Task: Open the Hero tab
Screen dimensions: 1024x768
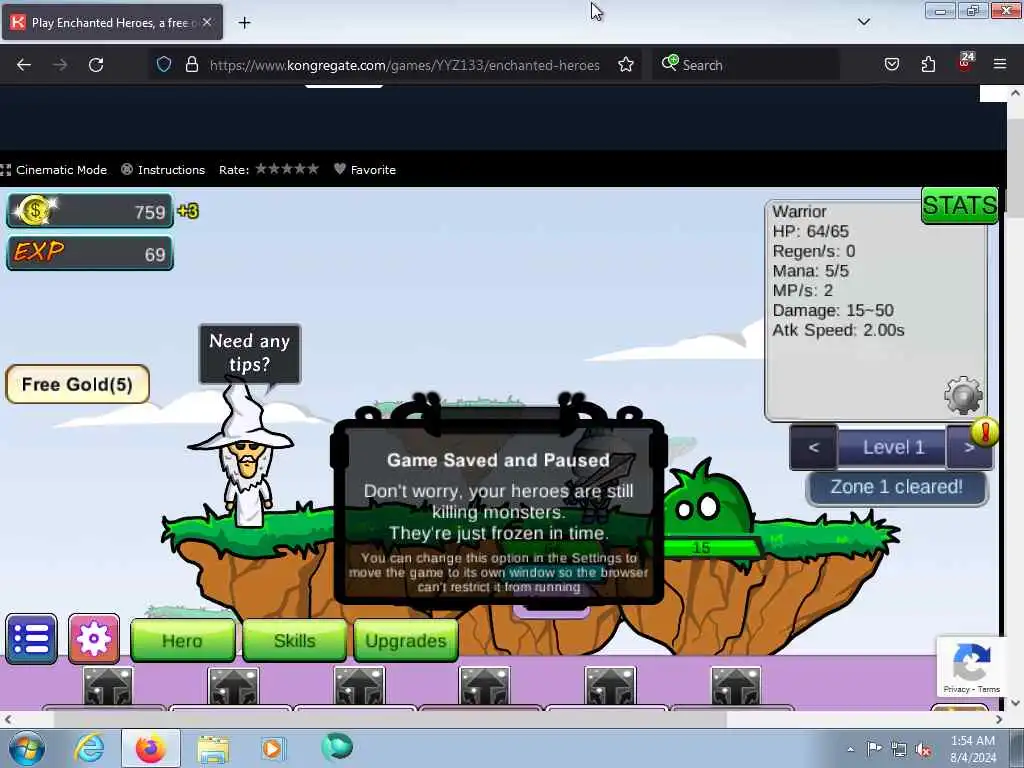Action: tap(182, 641)
